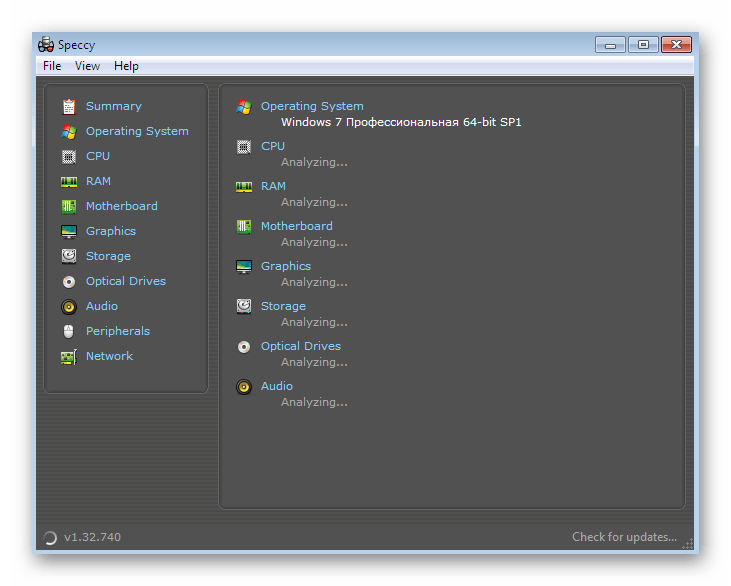The height and width of the screenshot is (586, 731).
Task: Click RAM heading in summary panel
Action: pyautogui.click(x=273, y=186)
